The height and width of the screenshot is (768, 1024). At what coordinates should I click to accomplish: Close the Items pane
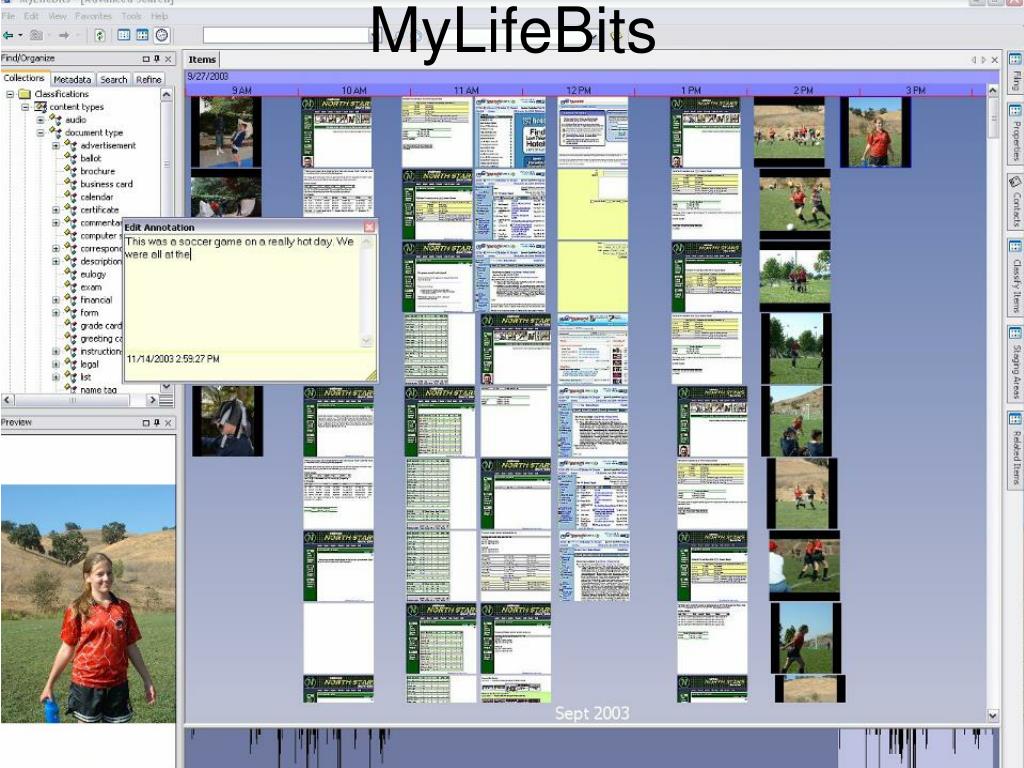tap(995, 60)
